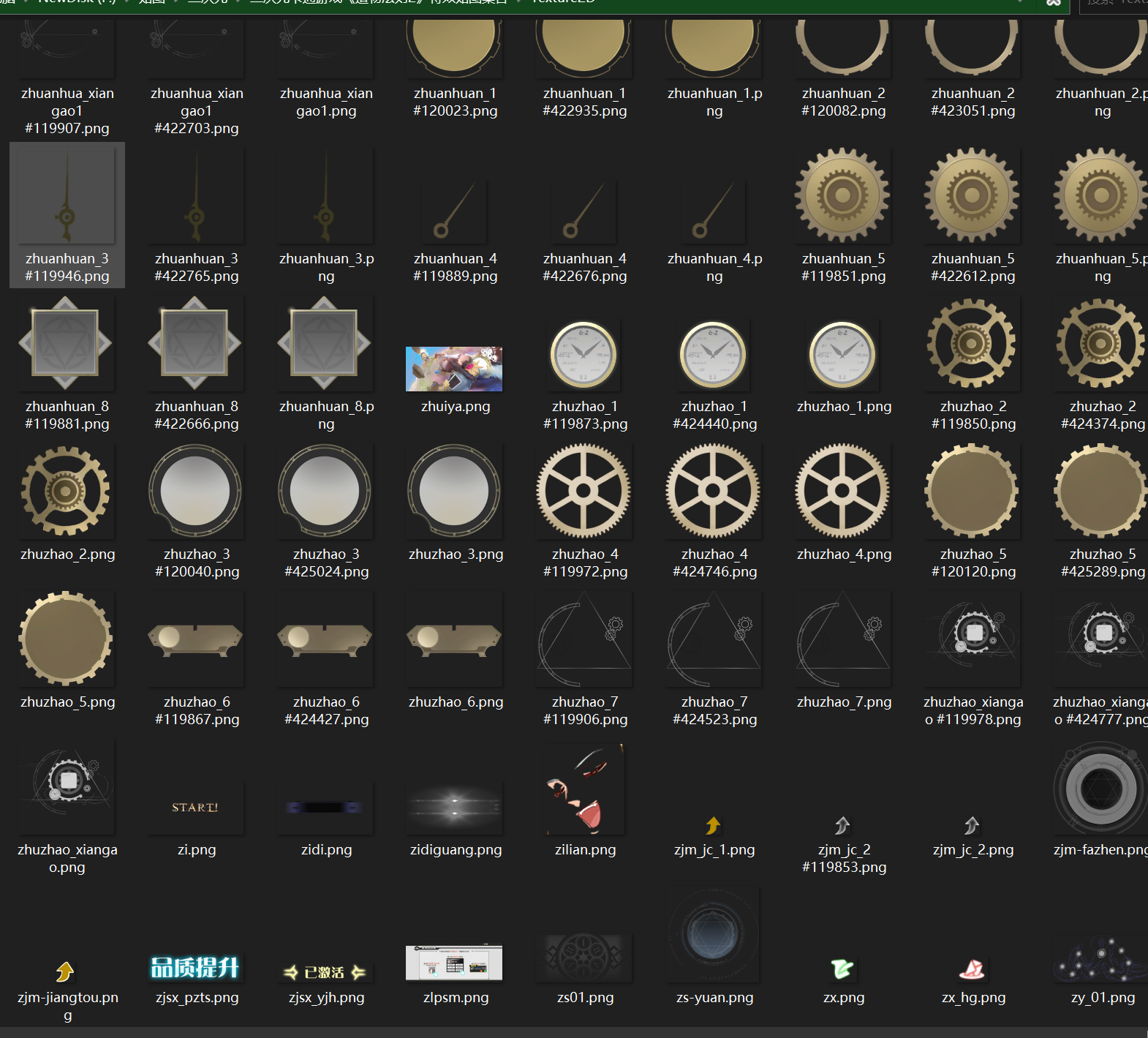Select file zhuanhuan_3 #422765.png
The image size is (1148, 1038).
[x=196, y=196]
